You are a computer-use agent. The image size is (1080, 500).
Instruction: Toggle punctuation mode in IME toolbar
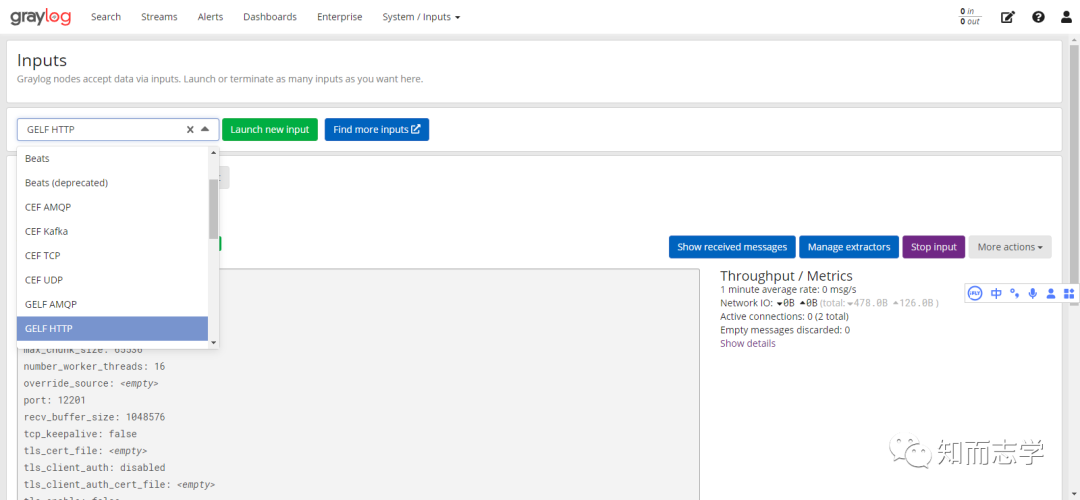coord(1015,293)
